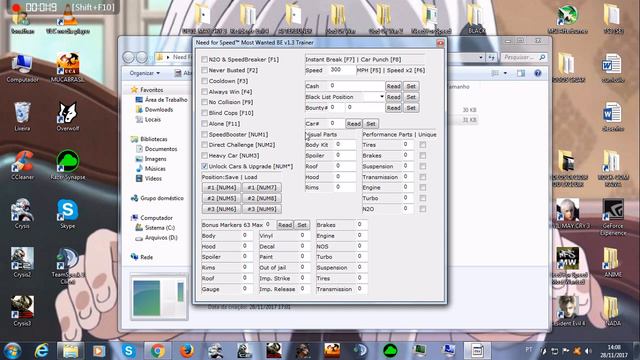This screenshot has width=640, height=360.
Task: Open the ANIME folder on desktop
Action: click(613, 262)
